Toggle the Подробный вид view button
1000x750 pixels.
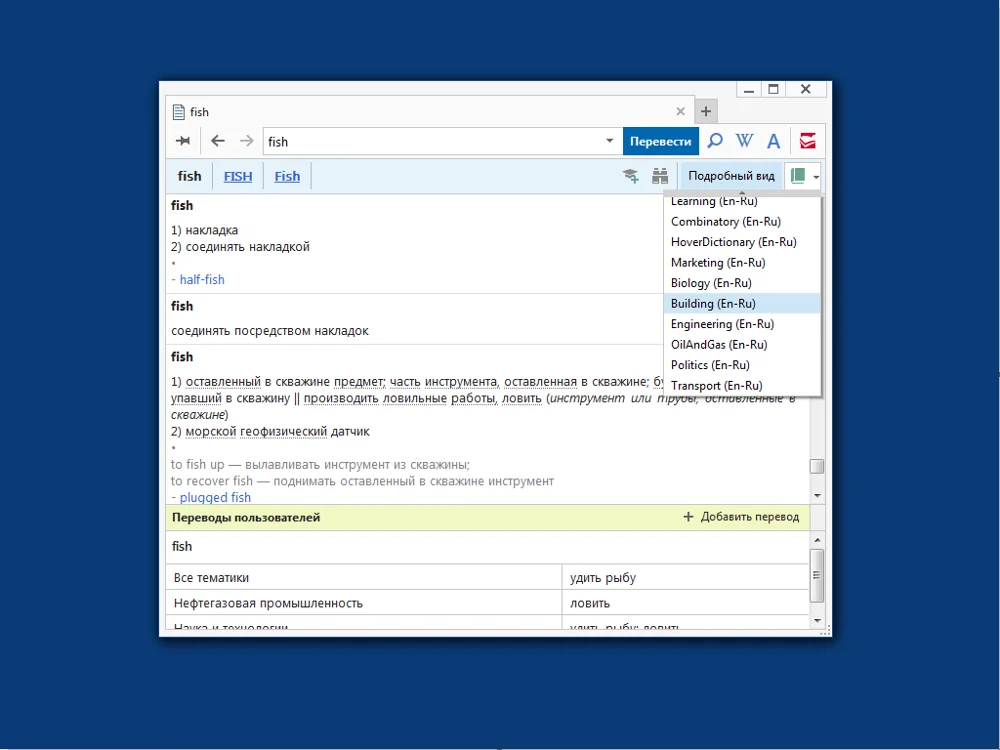[x=731, y=176]
